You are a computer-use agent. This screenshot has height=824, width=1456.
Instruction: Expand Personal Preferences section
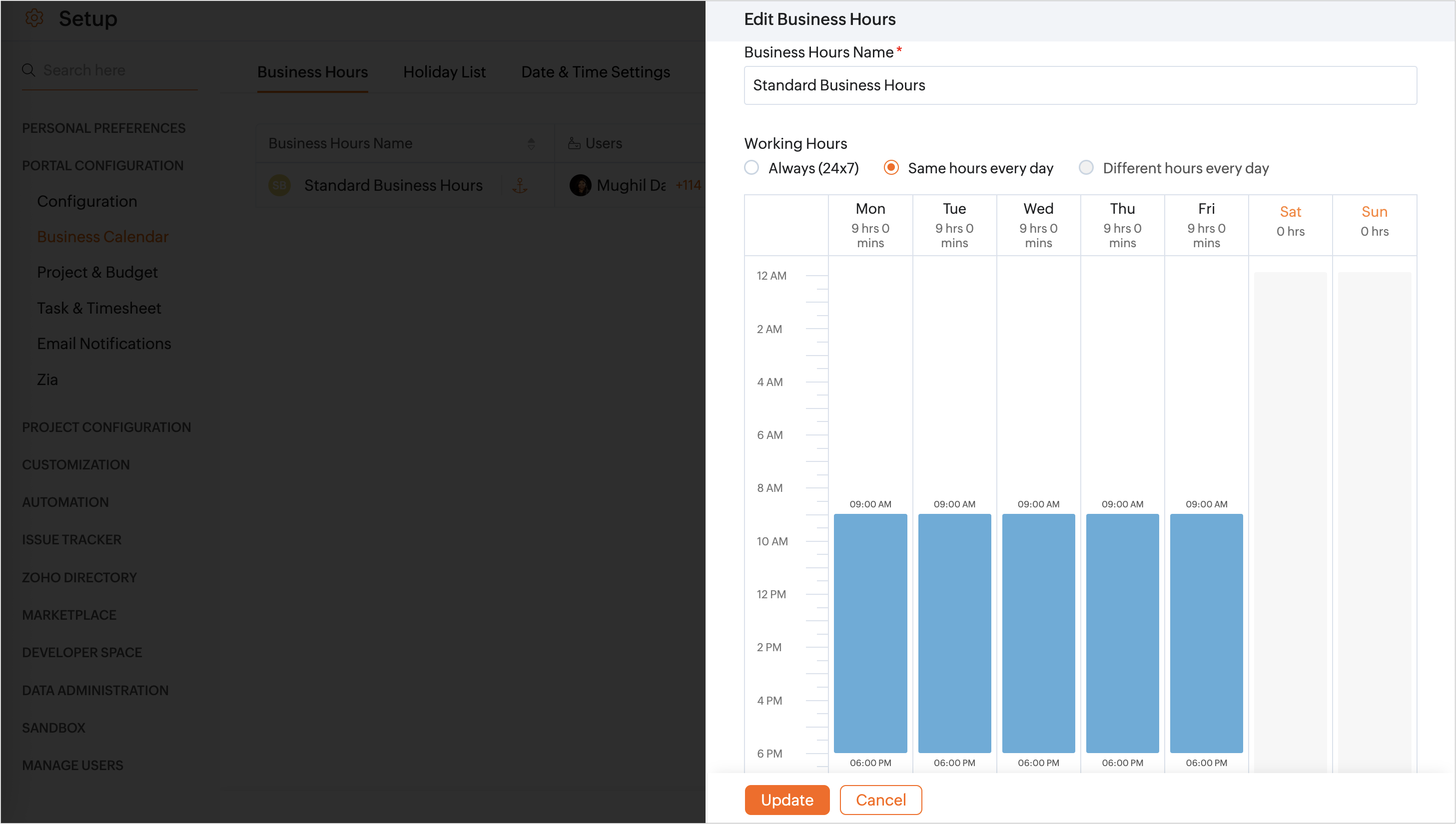103,128
